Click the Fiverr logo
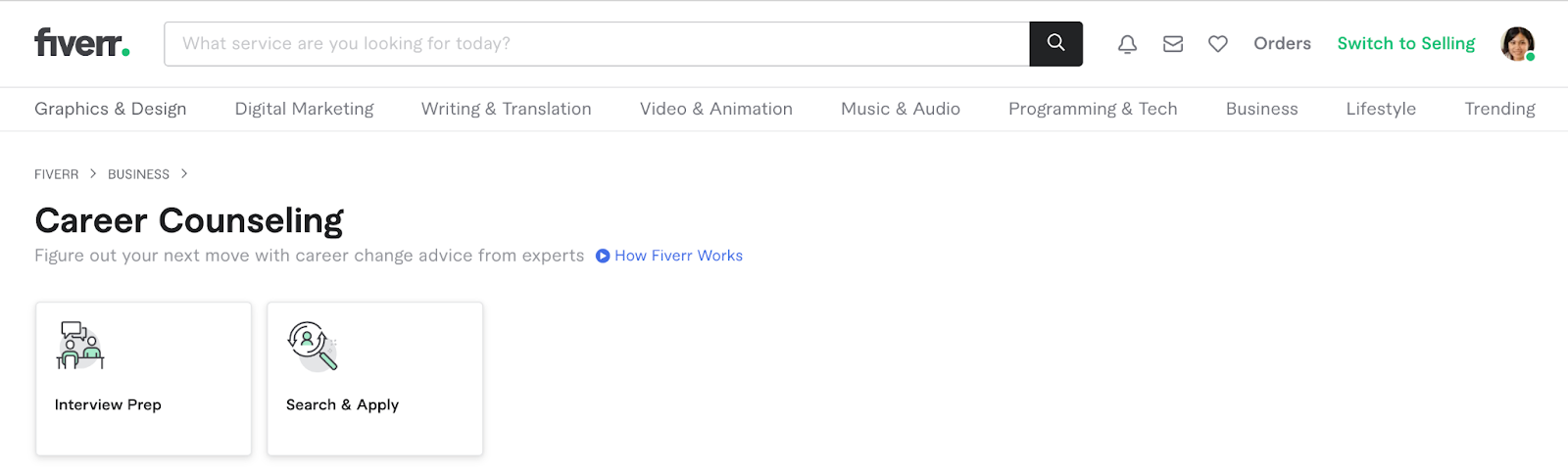 tap(82, 43)
